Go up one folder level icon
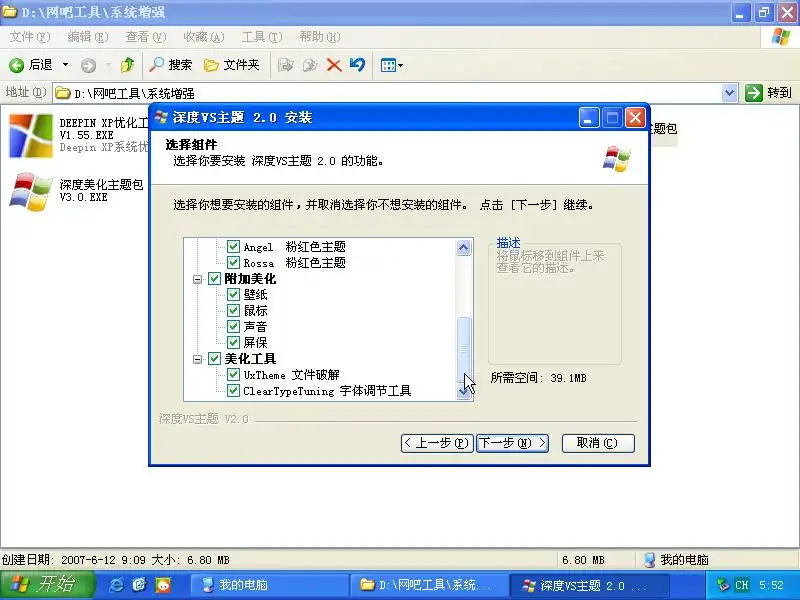 click(x=127, y=65)
